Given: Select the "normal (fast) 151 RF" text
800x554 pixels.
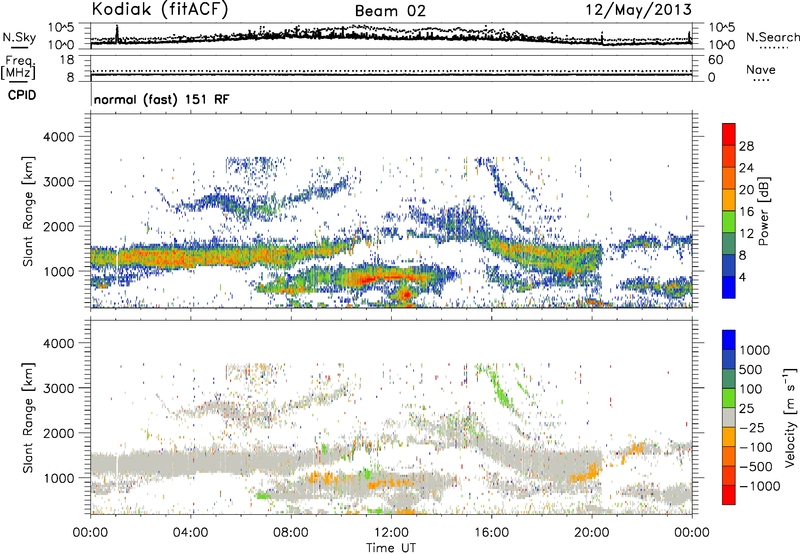Looking at the screenshot, I should [162, 99].
